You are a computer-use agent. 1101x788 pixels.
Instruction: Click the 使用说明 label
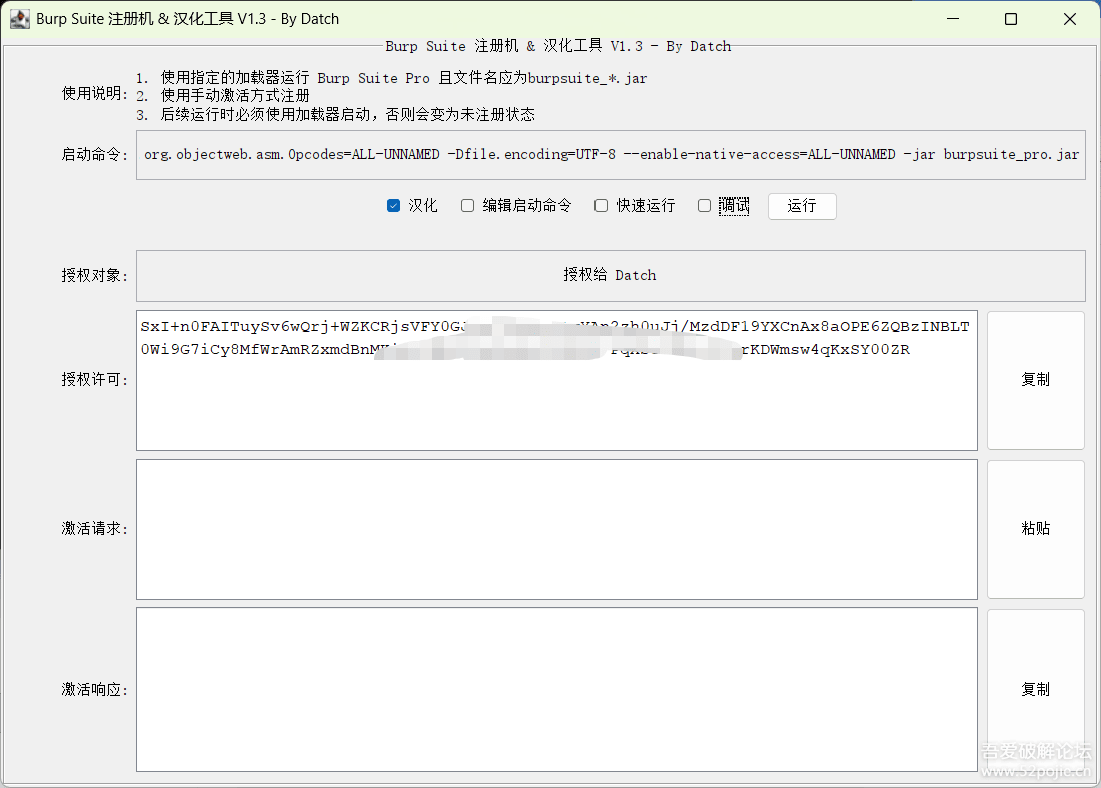pyautogui.click(x=95, y=94)
